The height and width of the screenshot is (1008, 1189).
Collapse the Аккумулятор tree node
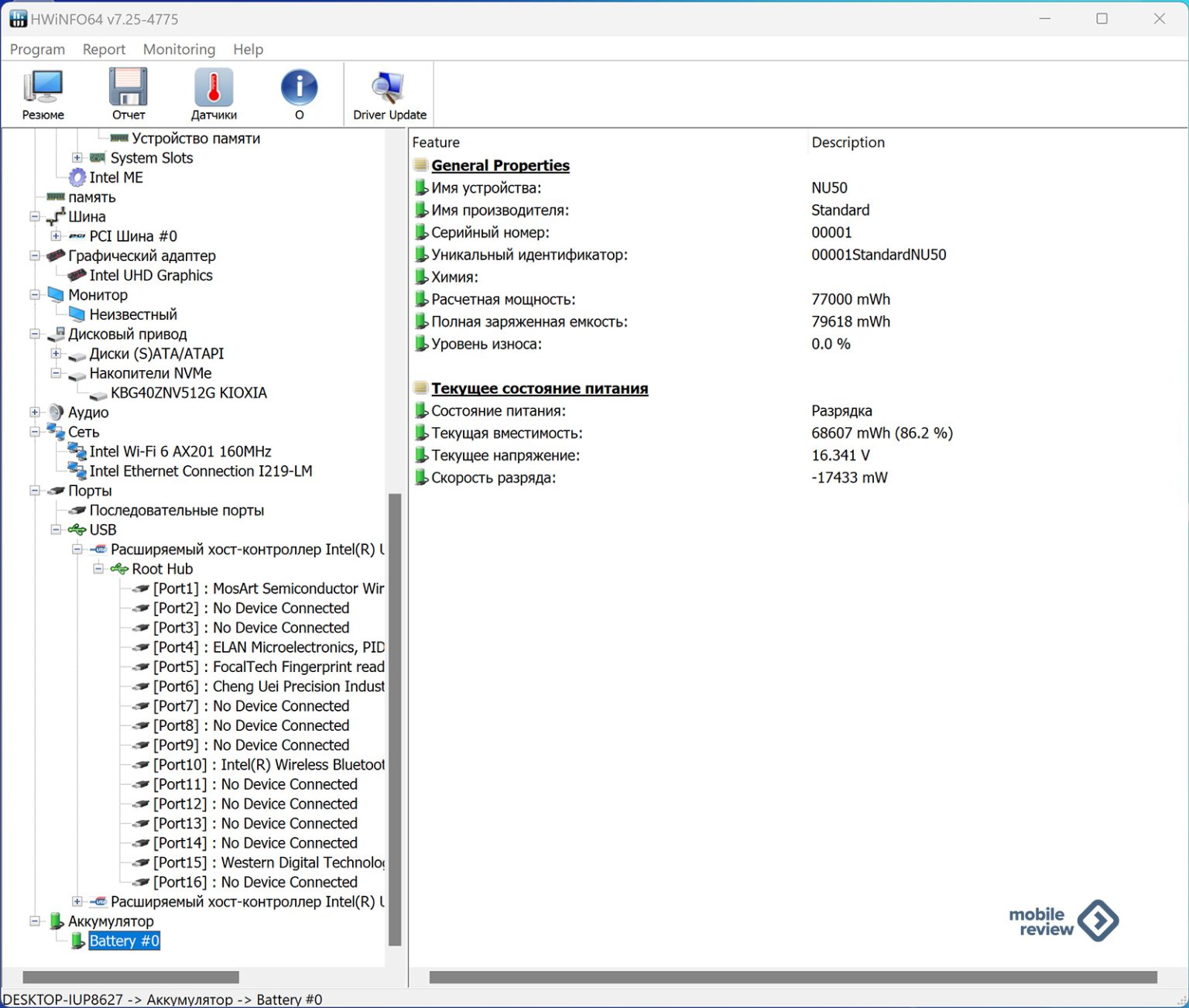pos(35,921)
